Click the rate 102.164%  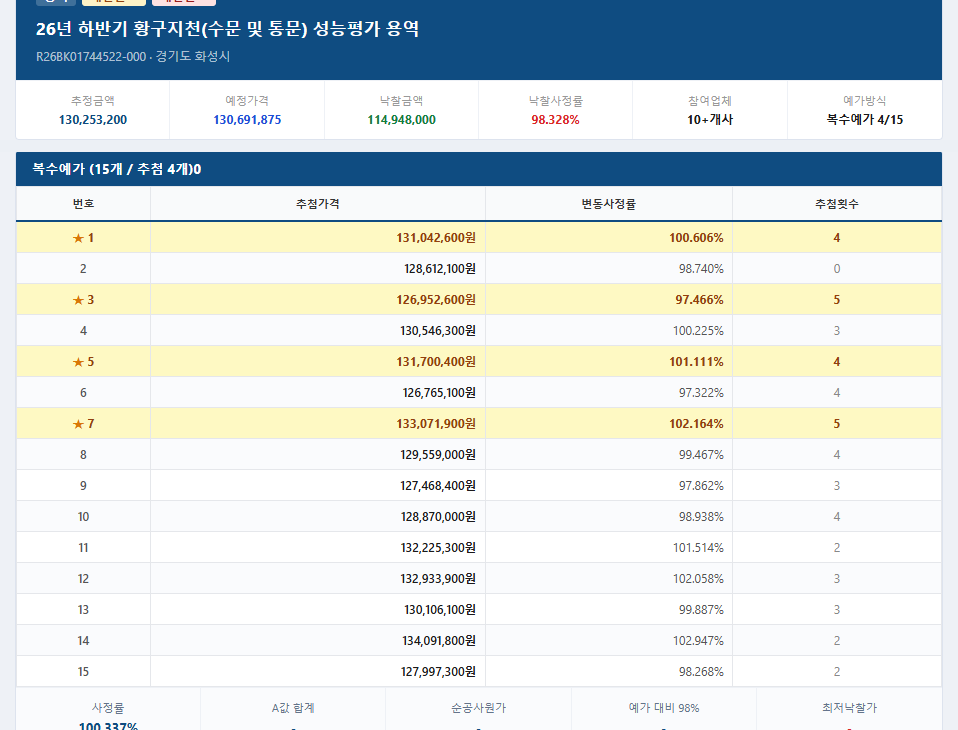697,423
